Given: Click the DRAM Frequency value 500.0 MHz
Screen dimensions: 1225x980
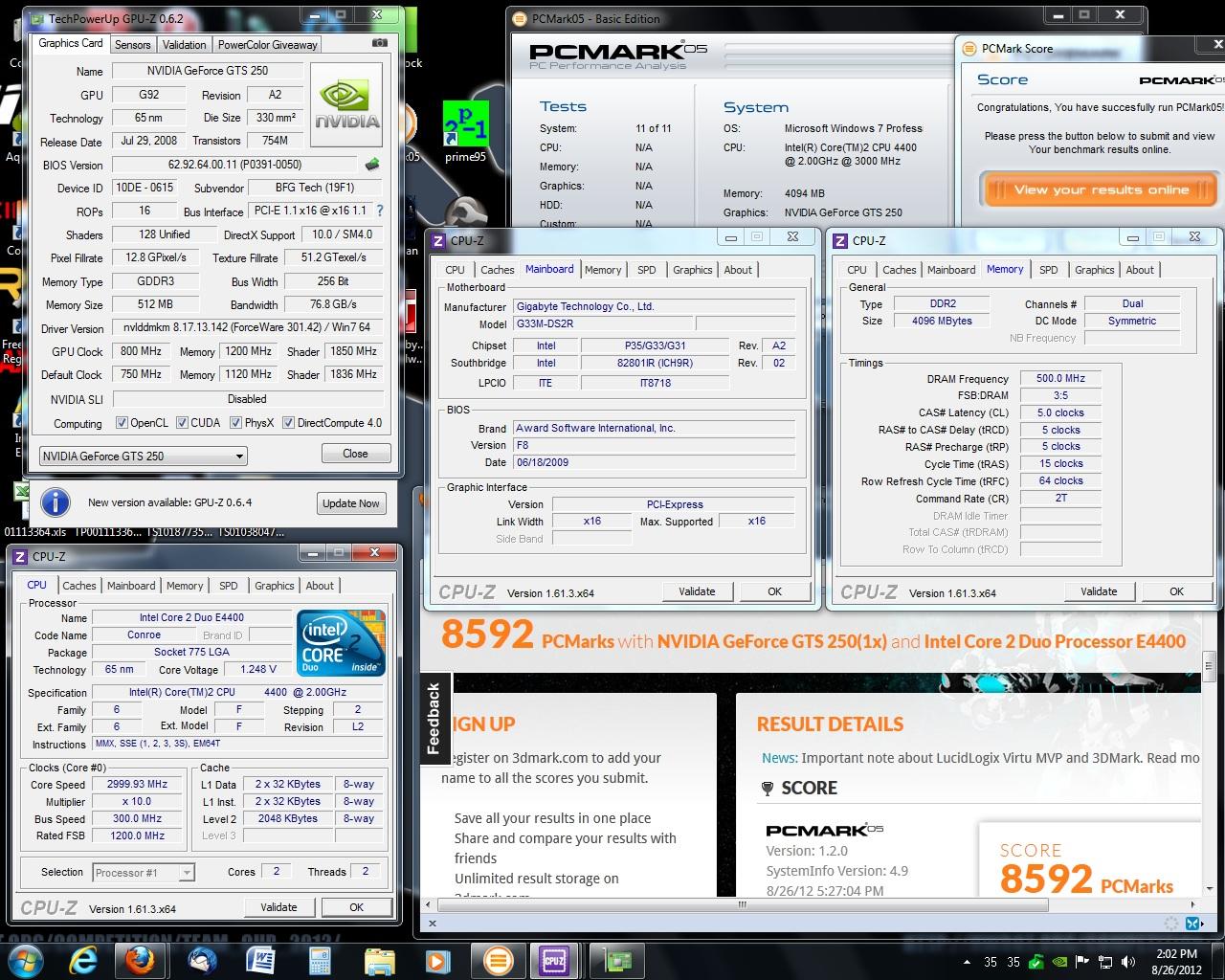Looking at the screenshot, I should tap(1060, 378).
